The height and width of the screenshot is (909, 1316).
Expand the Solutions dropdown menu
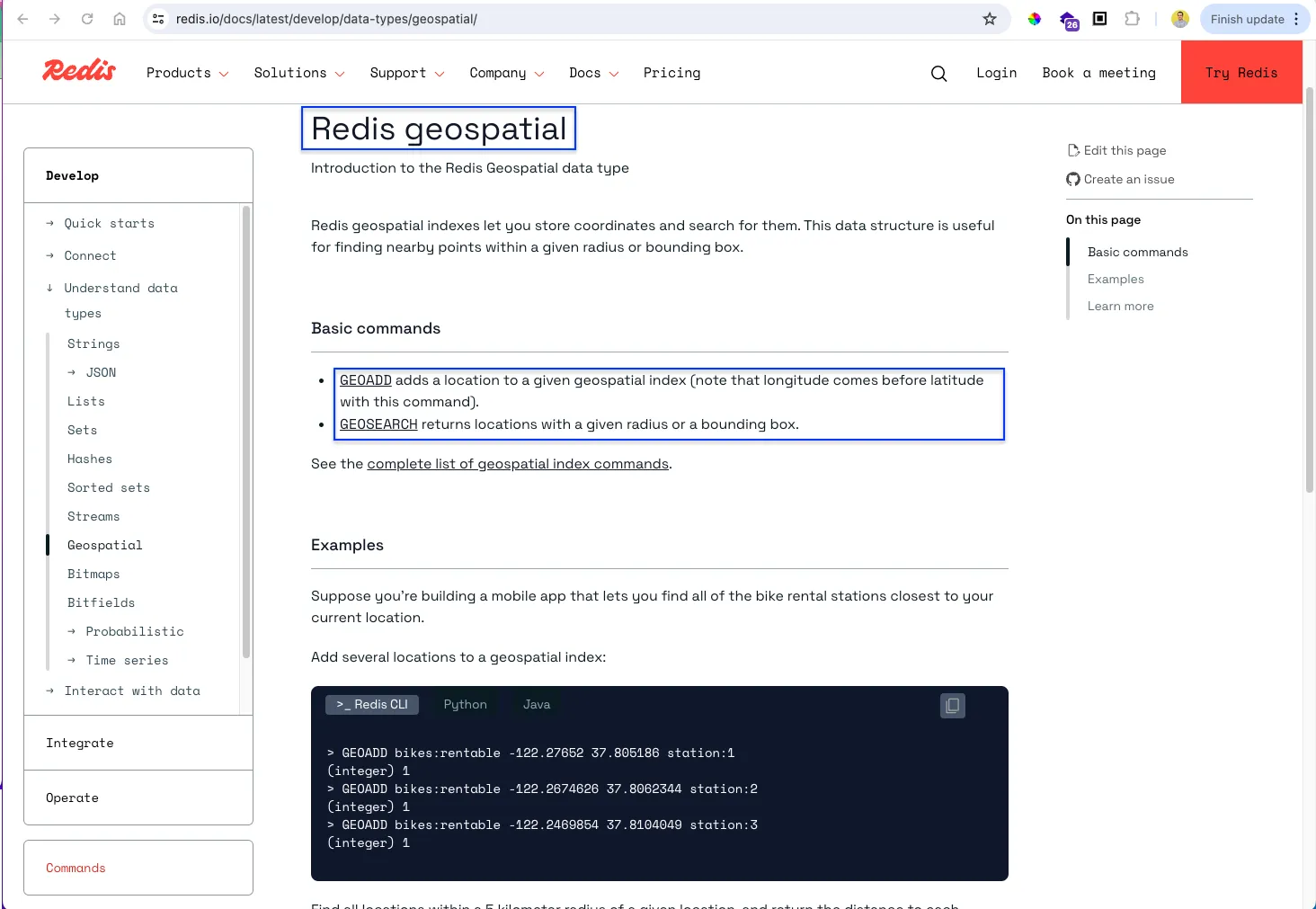[x=299, y=73]
